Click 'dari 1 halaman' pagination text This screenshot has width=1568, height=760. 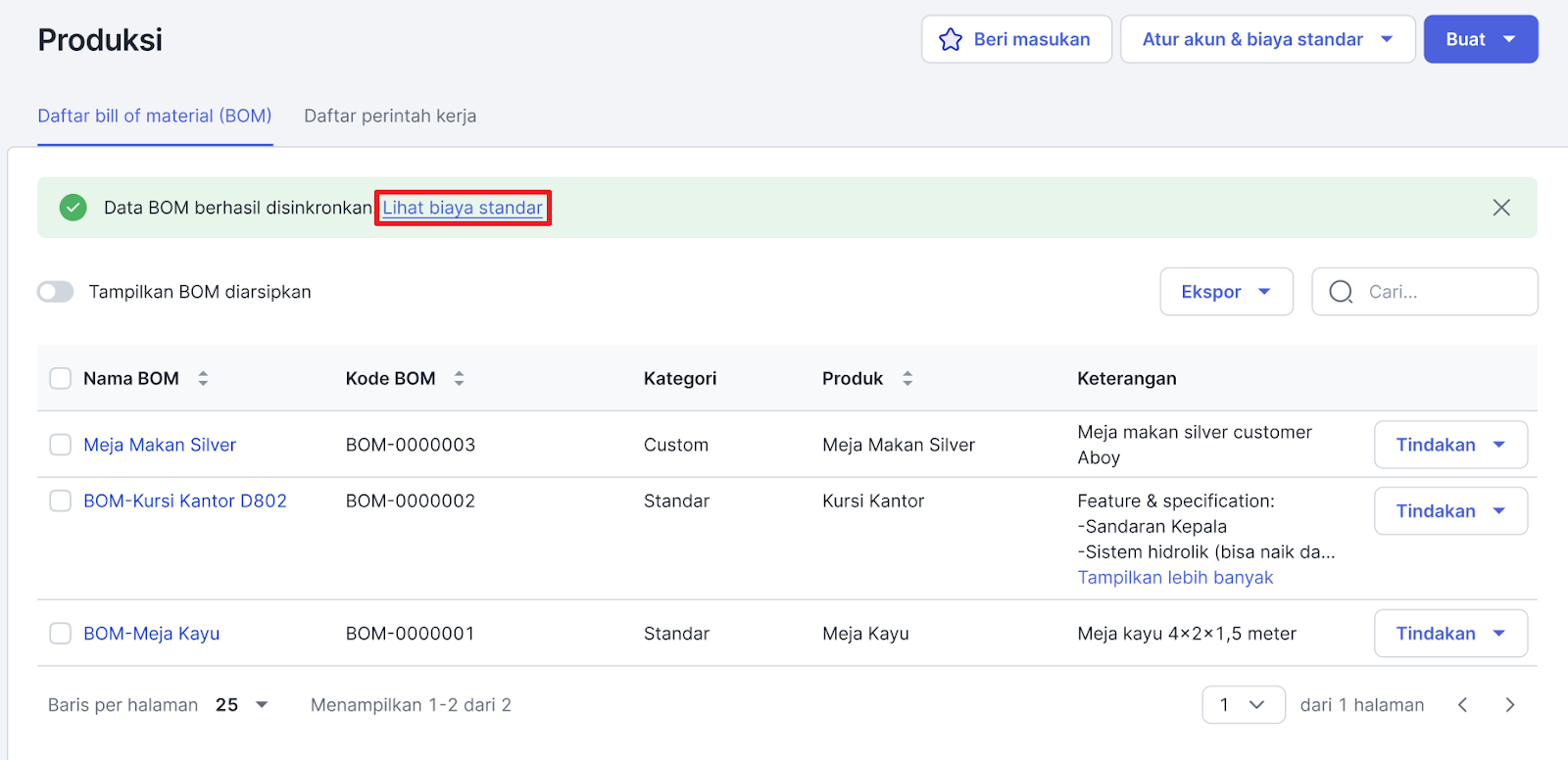1361,705
